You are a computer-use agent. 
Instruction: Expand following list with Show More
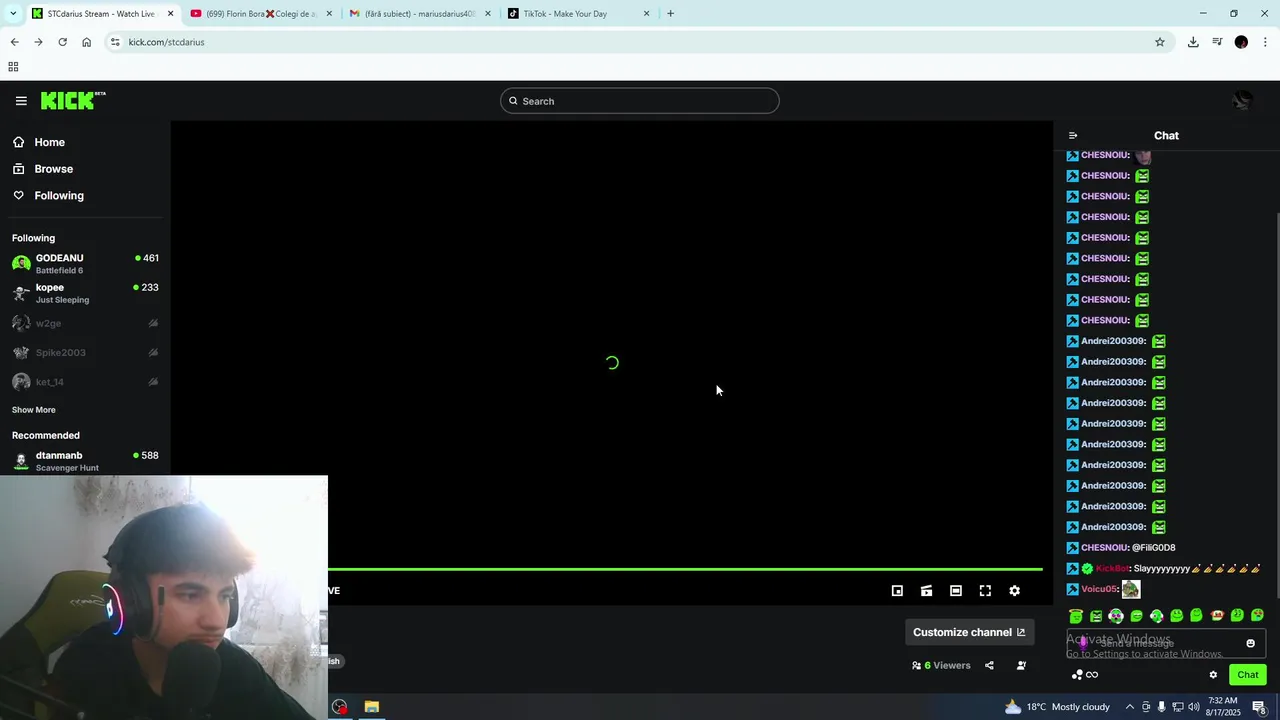[x=34, y=410]
